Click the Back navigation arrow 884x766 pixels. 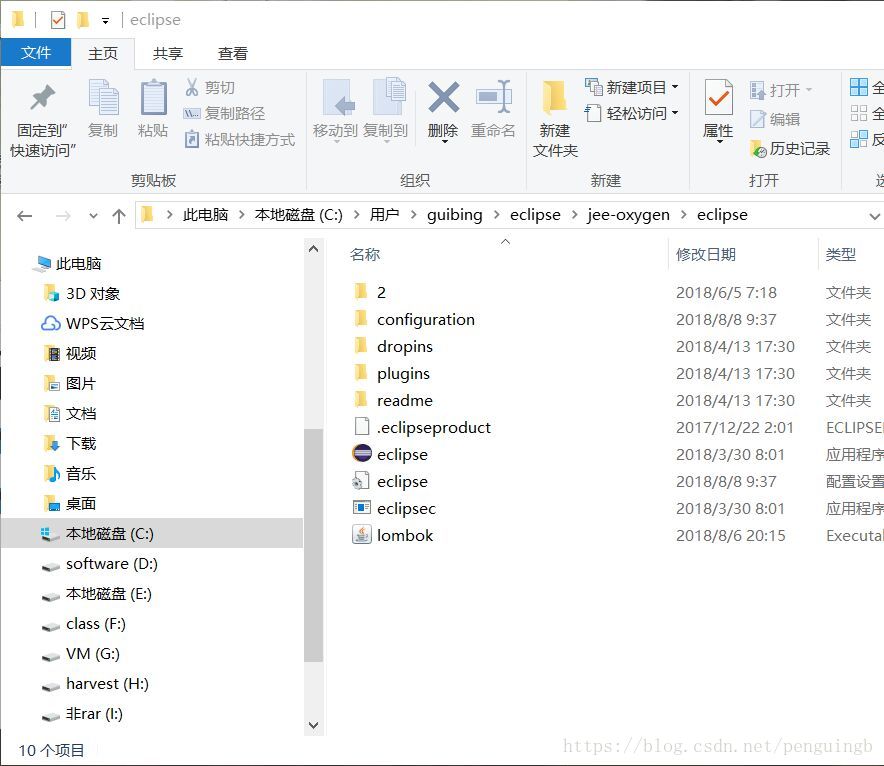click(25, 216)
